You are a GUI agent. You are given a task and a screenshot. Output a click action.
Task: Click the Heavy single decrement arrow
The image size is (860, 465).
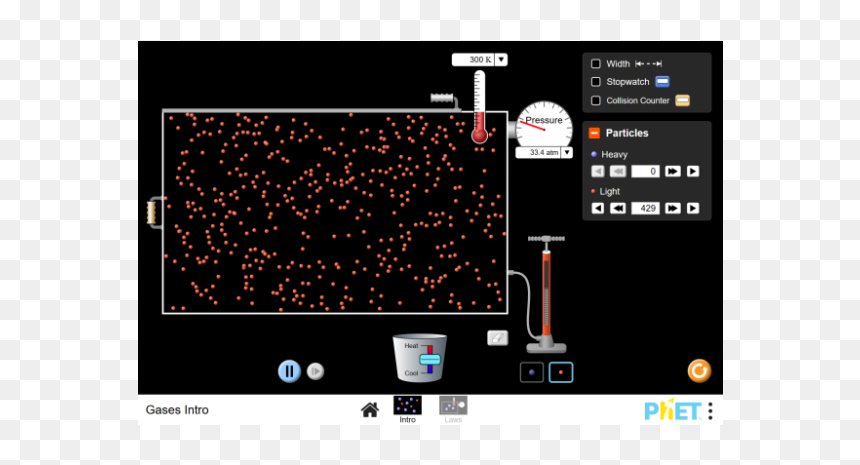click(598, 172)
